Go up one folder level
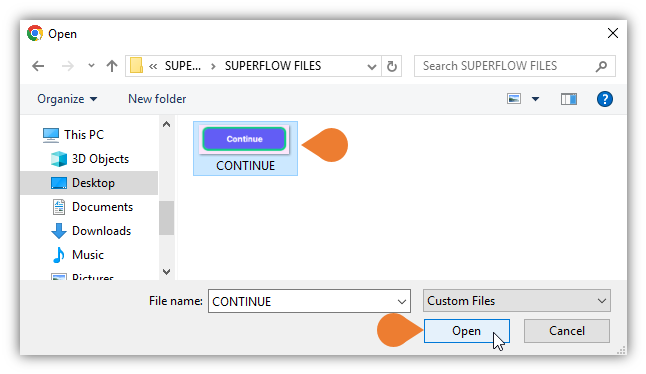This screenshot has width=646, height=374. pos(112,66)
